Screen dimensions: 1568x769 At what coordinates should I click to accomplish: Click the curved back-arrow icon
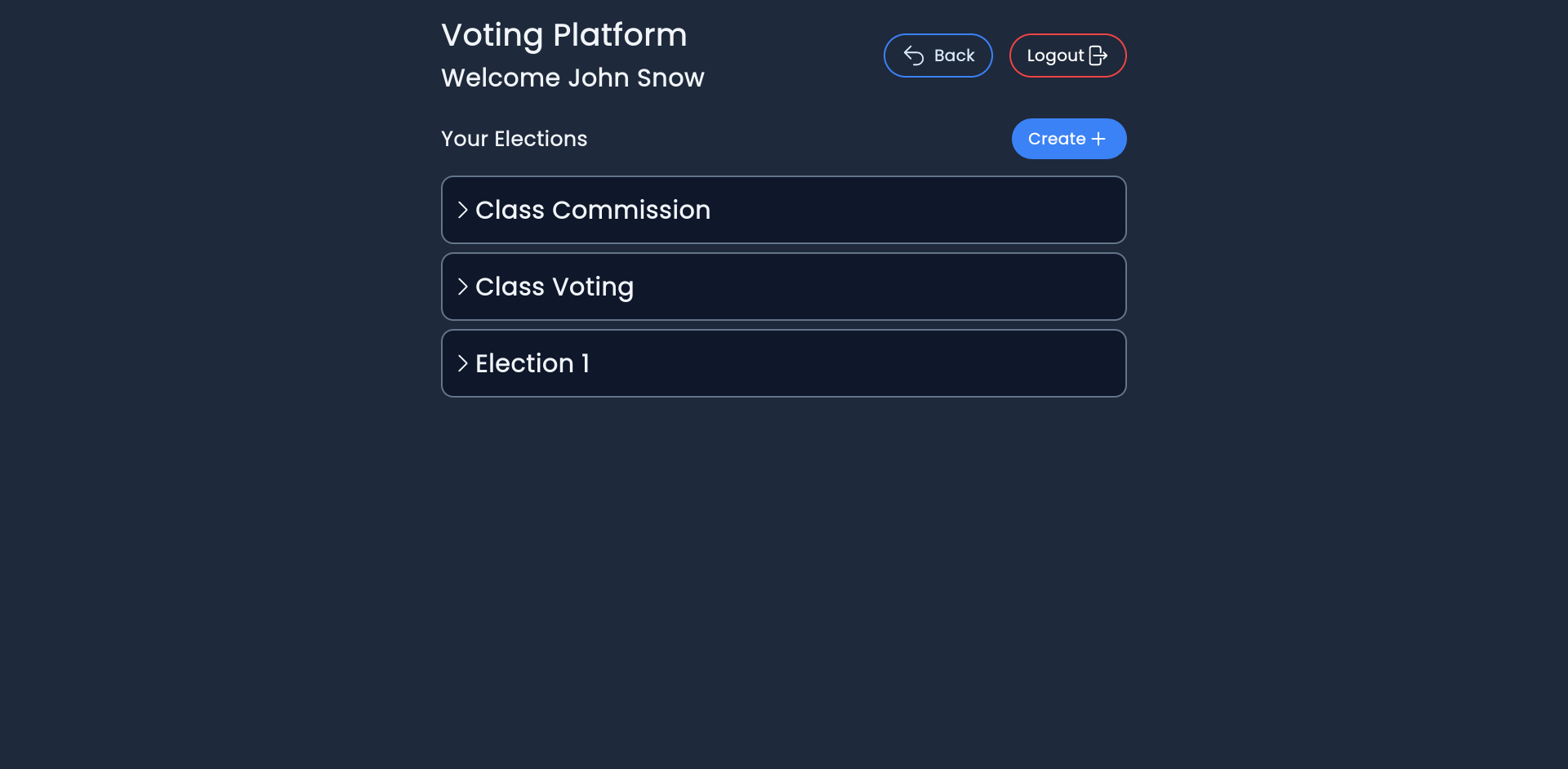914,56
